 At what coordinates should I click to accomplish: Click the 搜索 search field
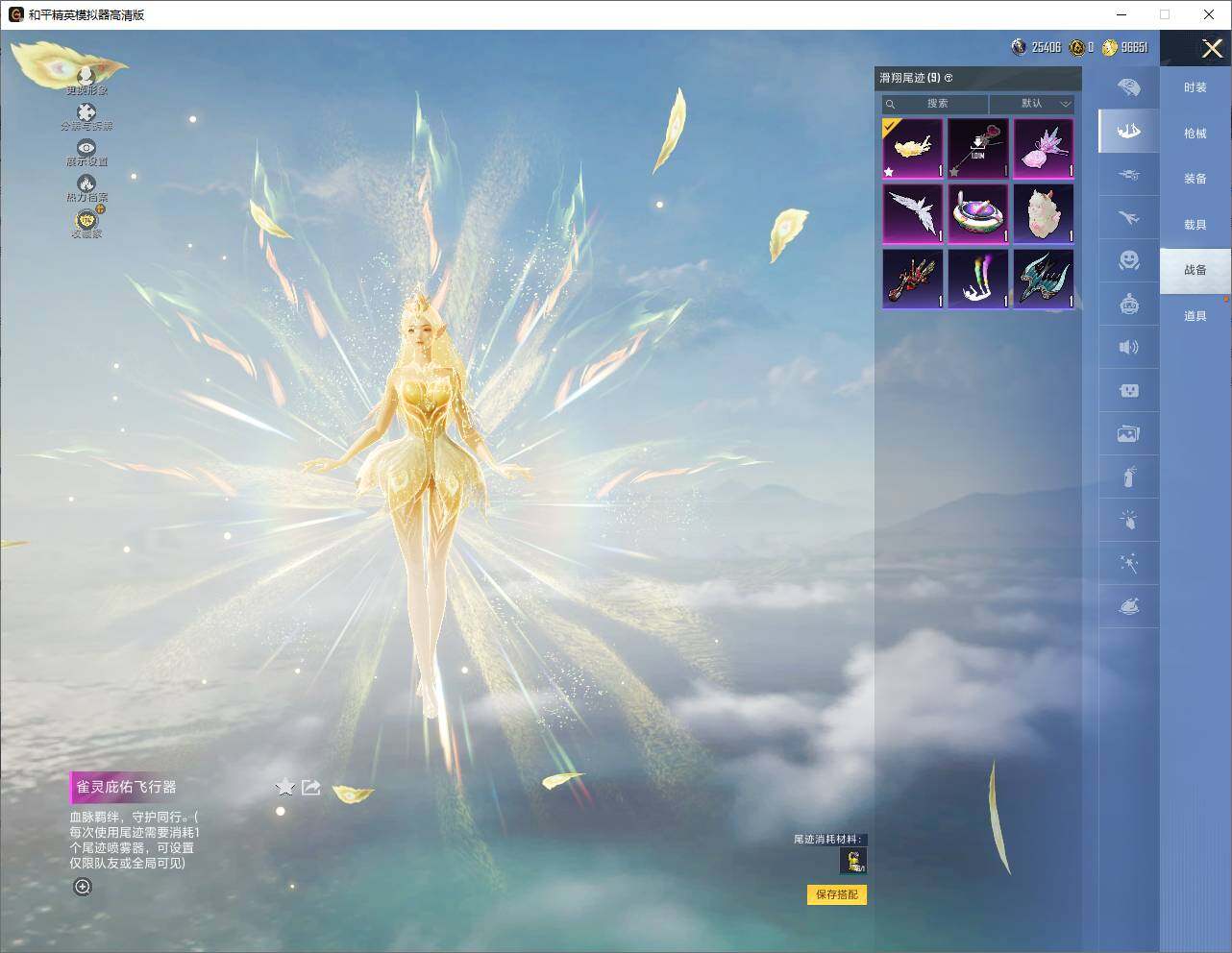935,104
